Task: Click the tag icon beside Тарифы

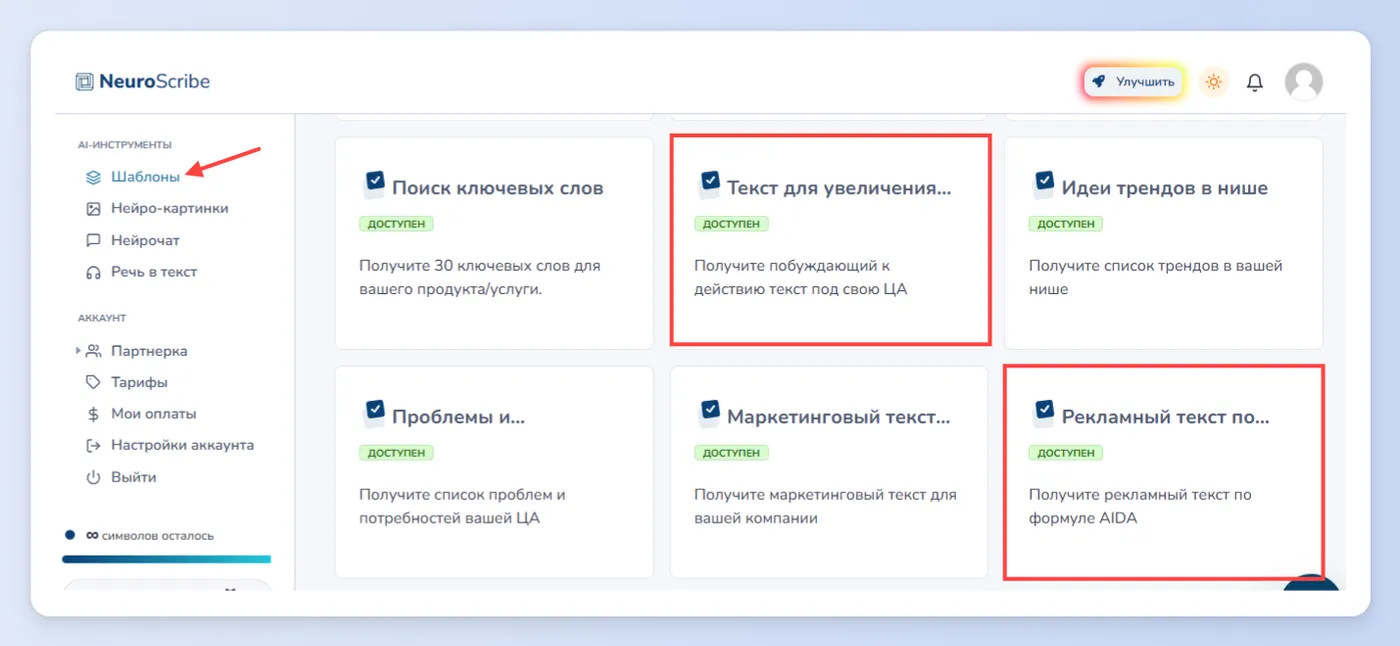Action: 93,382
